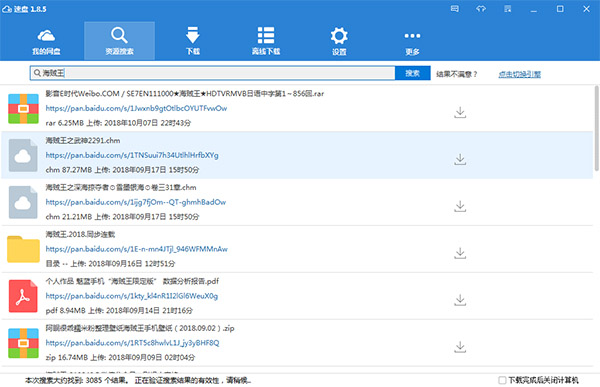This screenshot has height=387, width=600.
Task: Click the 结果不满意？ label
Action: (x=457, y=74)
